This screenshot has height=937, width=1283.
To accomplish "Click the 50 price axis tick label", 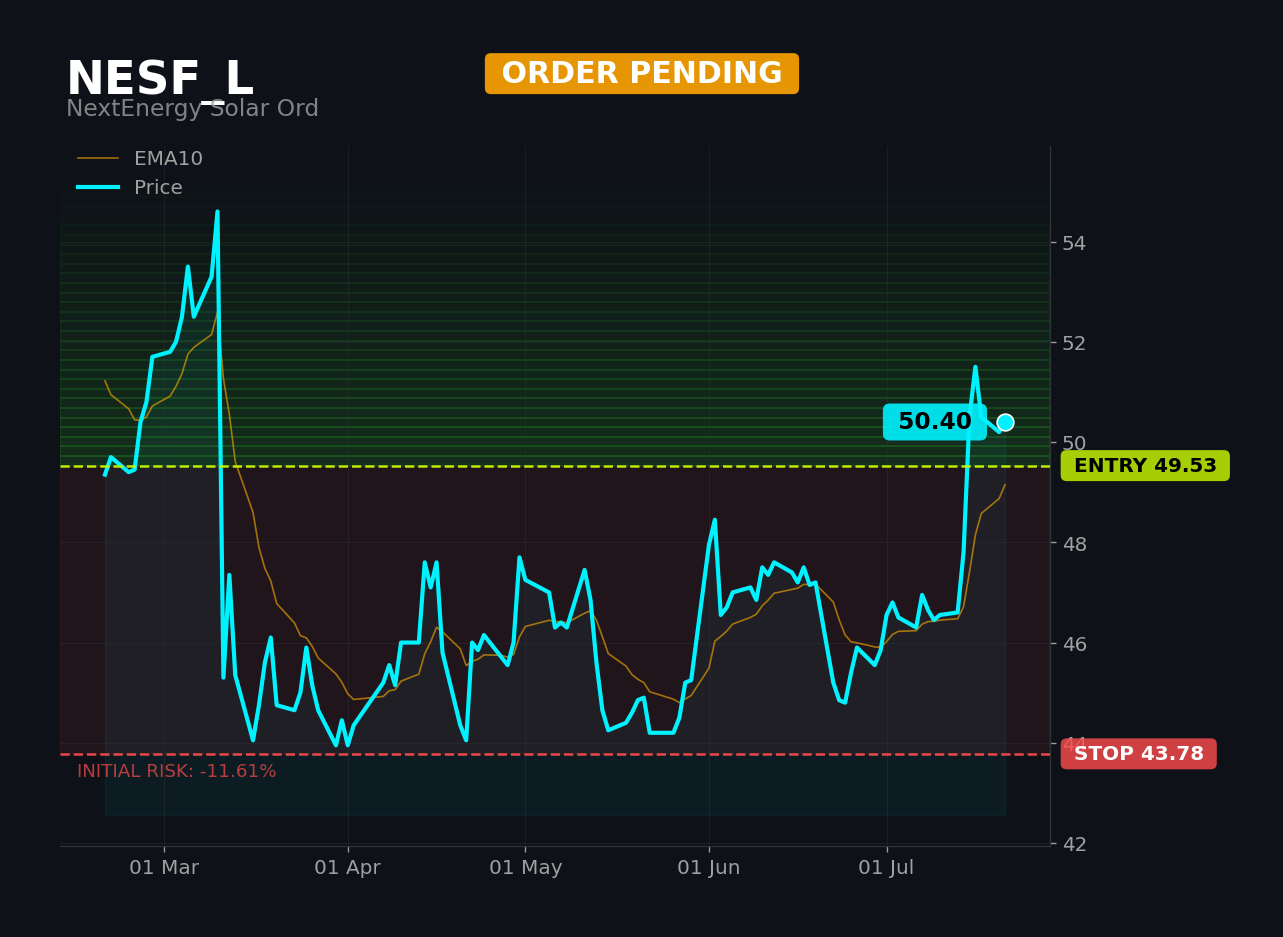I will [1074, 443].
